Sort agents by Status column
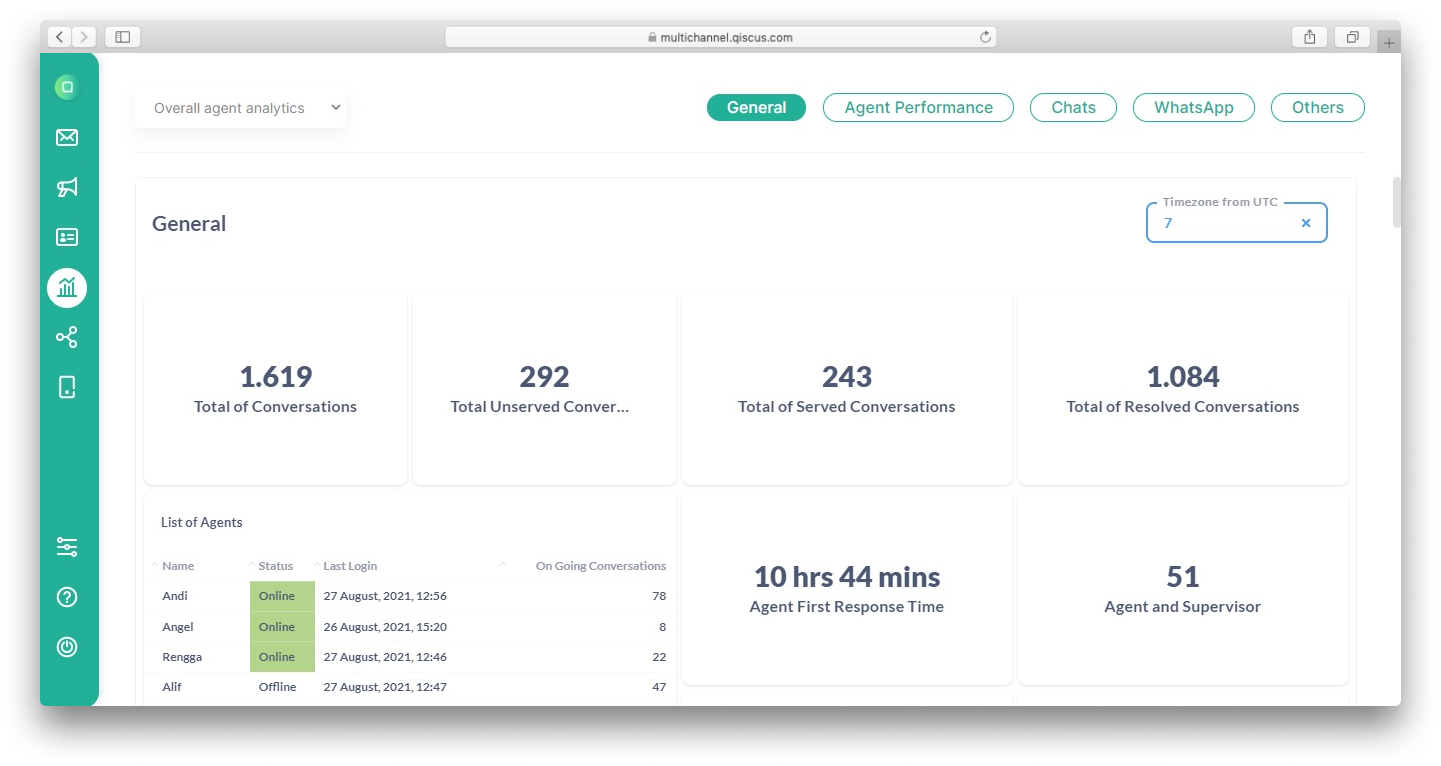Image resolution: width=1441 pixels, height=766 pixels. coord(276,566)
